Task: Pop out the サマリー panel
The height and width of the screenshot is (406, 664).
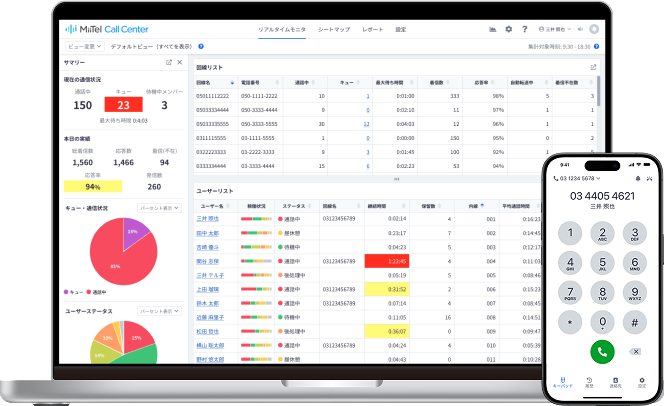Action: (x=168, y=62)
